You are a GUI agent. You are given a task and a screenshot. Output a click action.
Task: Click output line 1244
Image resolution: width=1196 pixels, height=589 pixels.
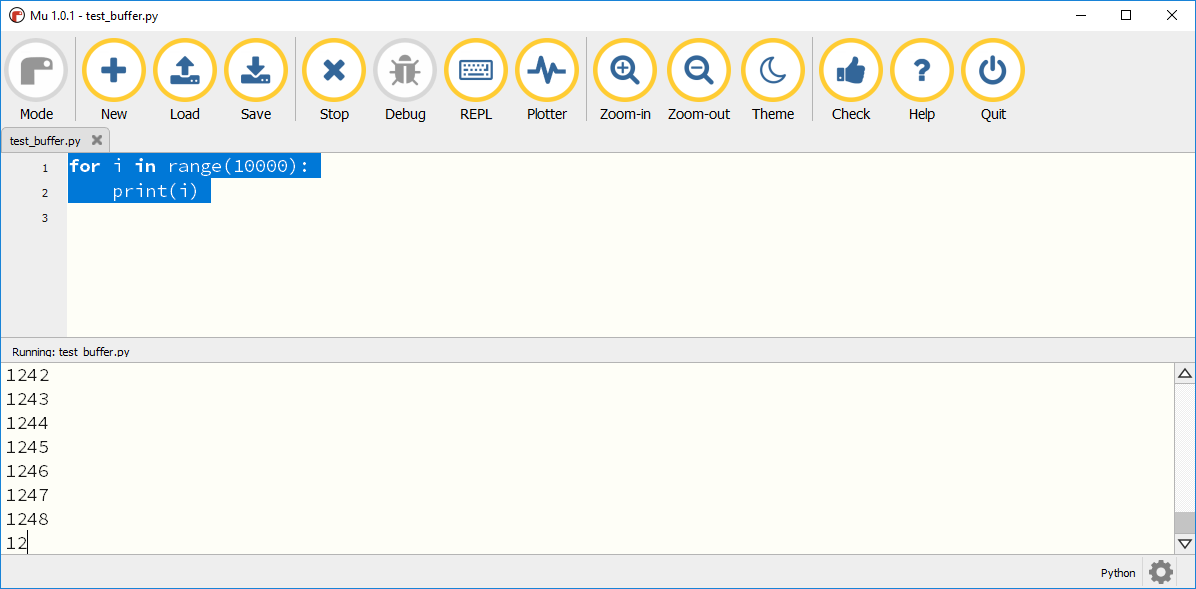[x=27, y=423]
